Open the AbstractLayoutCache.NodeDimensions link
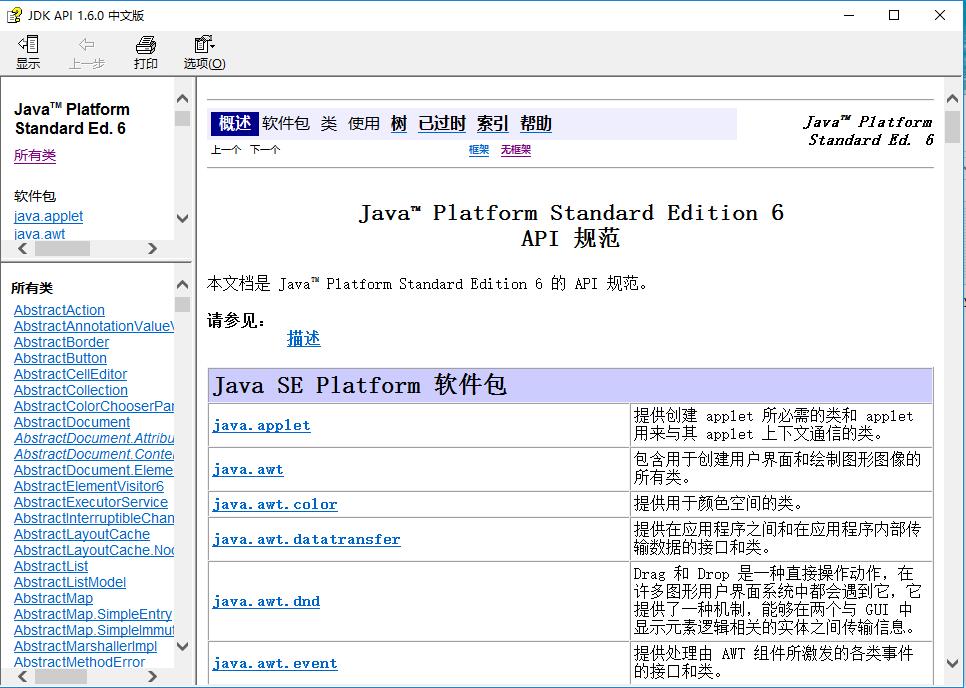The height and width of the screenshot is (688, 966). [x=94, y=550]
